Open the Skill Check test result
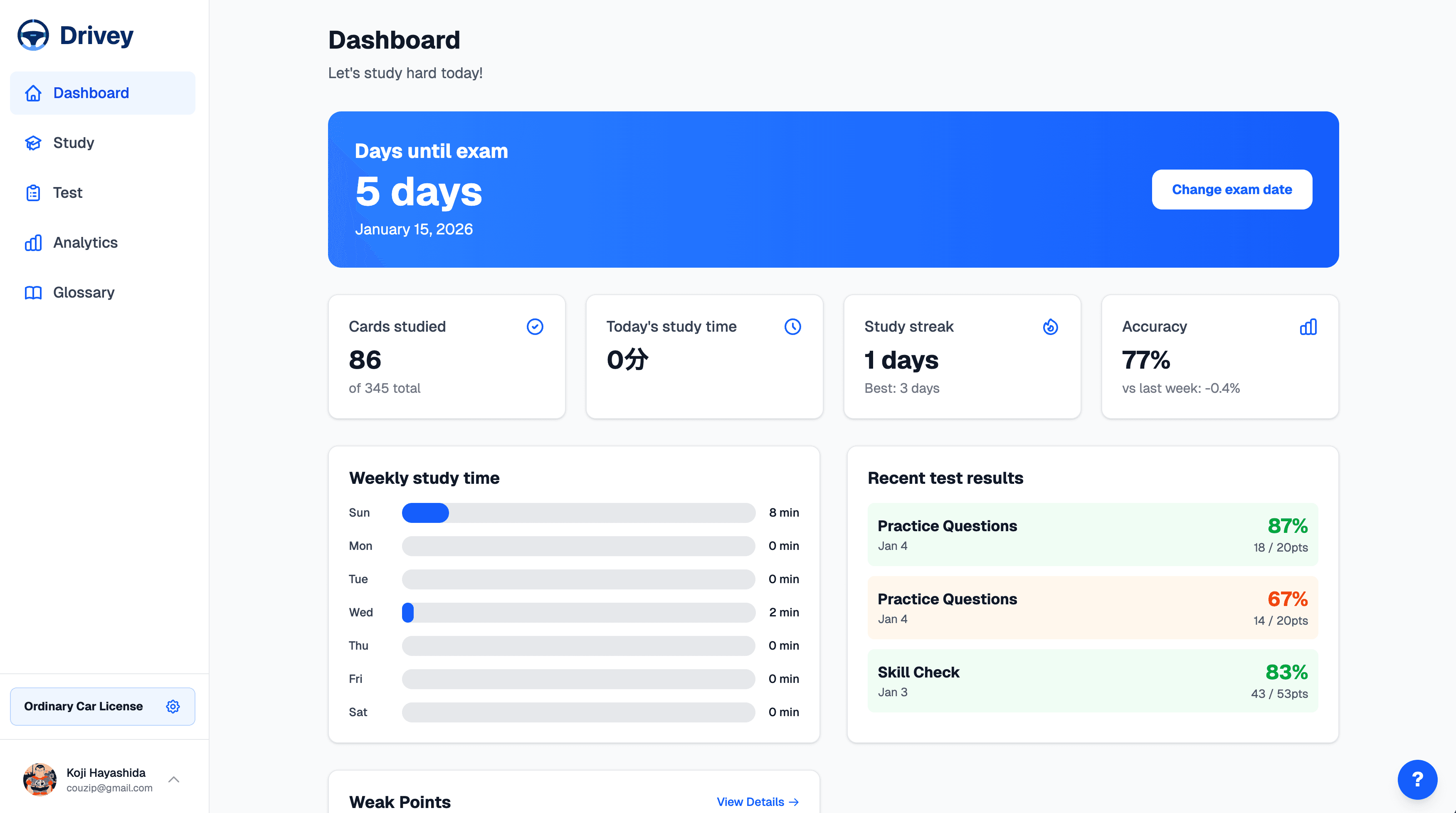 pyautogui.click(x=1092, y=681)
